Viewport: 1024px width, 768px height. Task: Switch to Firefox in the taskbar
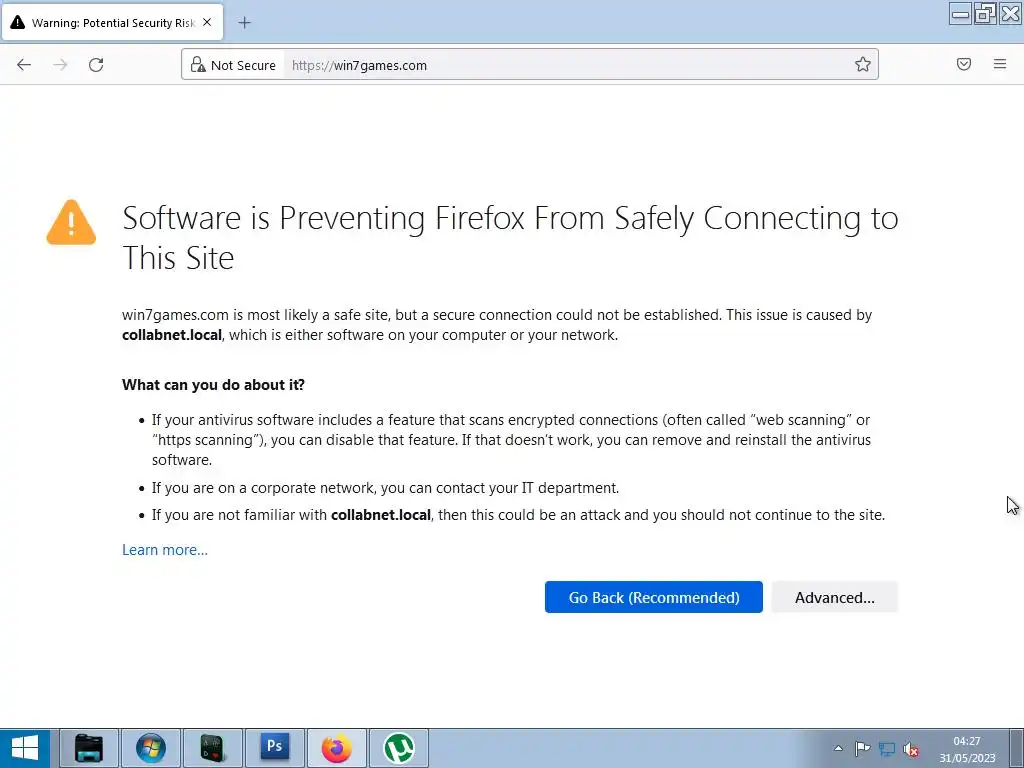[x=337, y=748]
